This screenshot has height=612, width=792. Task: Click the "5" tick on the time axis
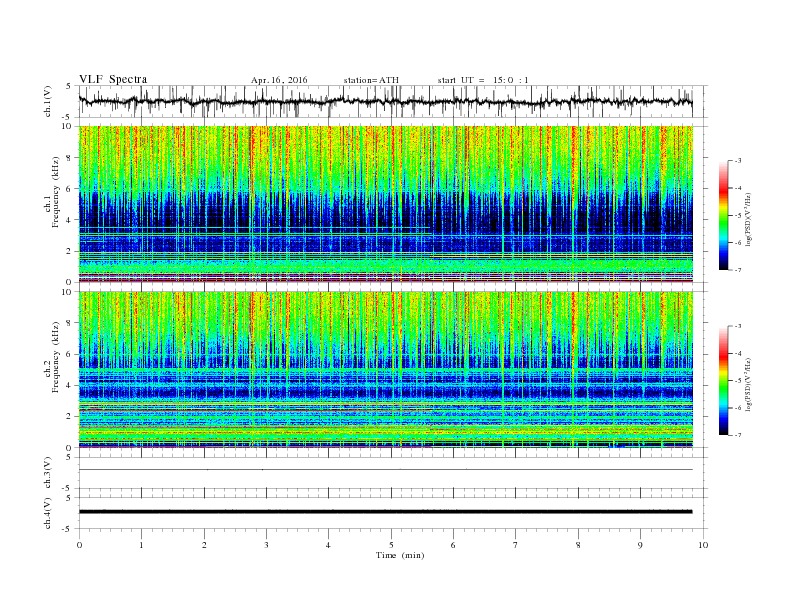pyautogui.click(x=391, y=545)
